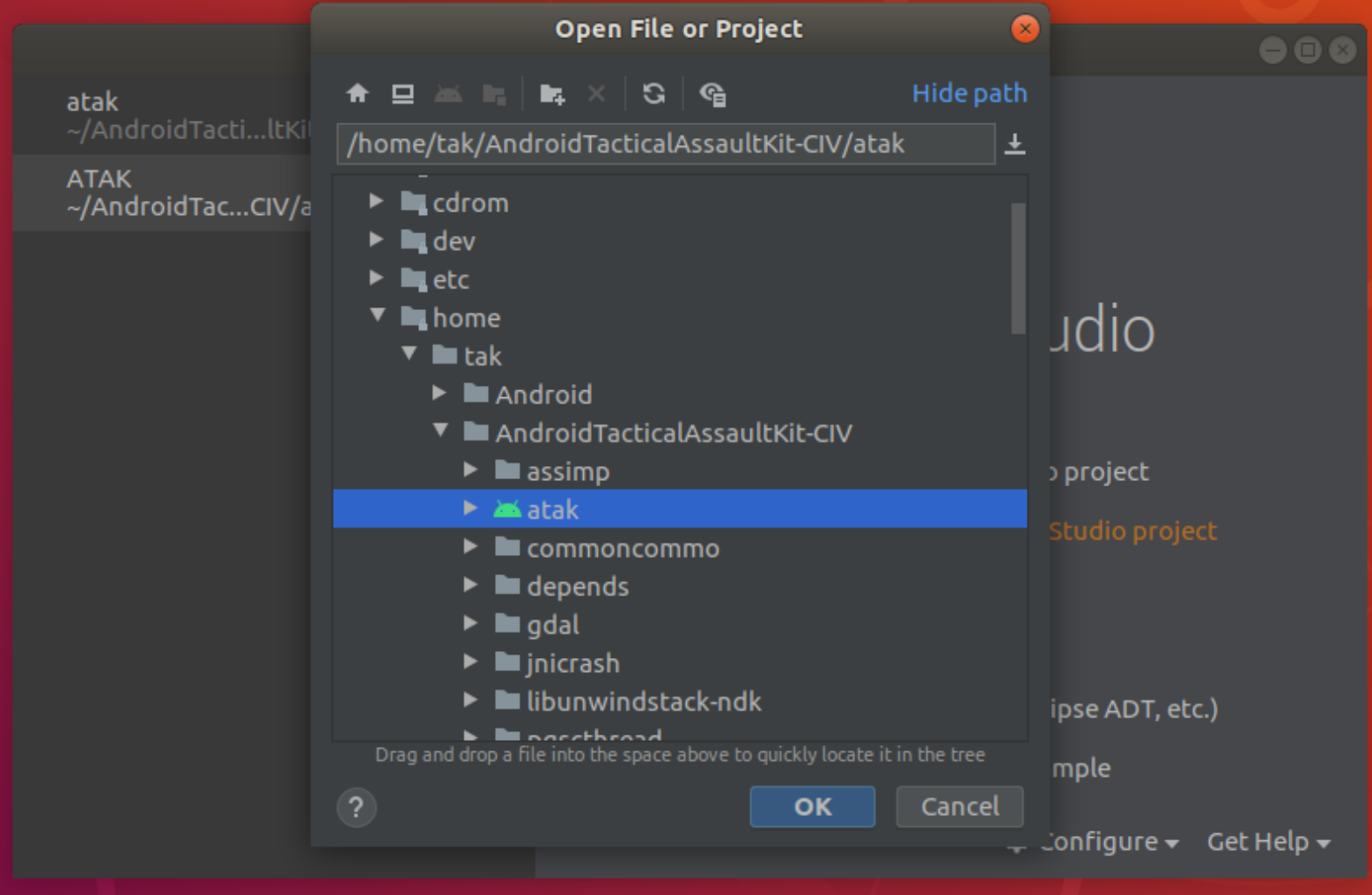Refresh the file tree
Screen dimensions: 1372x895
coord(653,93)
